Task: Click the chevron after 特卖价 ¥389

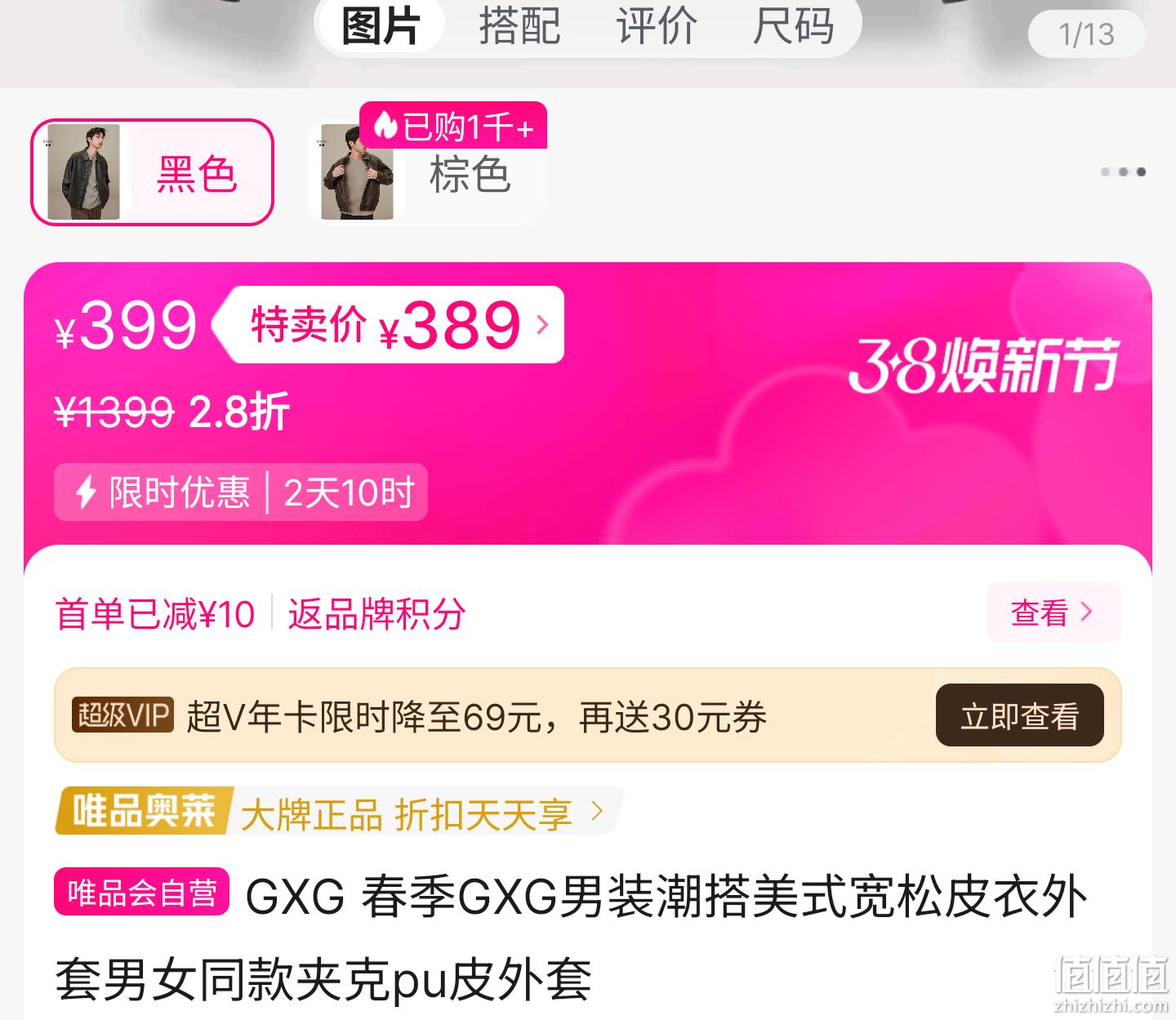Action: click(x=542, y=325)
